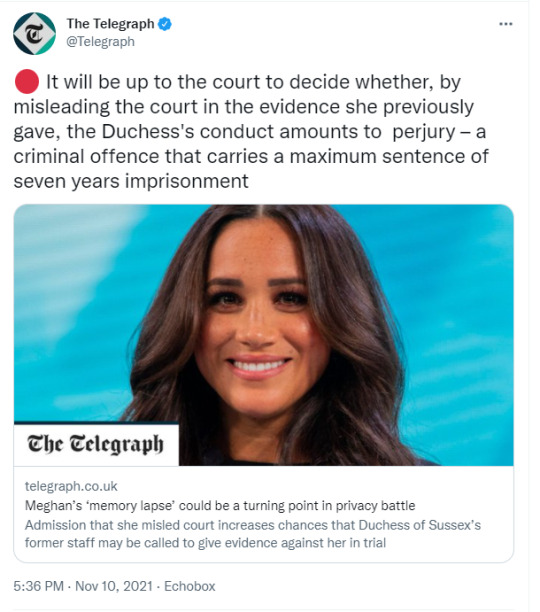This screenshot has width=540, height=612.
Task: Open The Telegraph profile avatar
Action: click(x=34, y=34)
